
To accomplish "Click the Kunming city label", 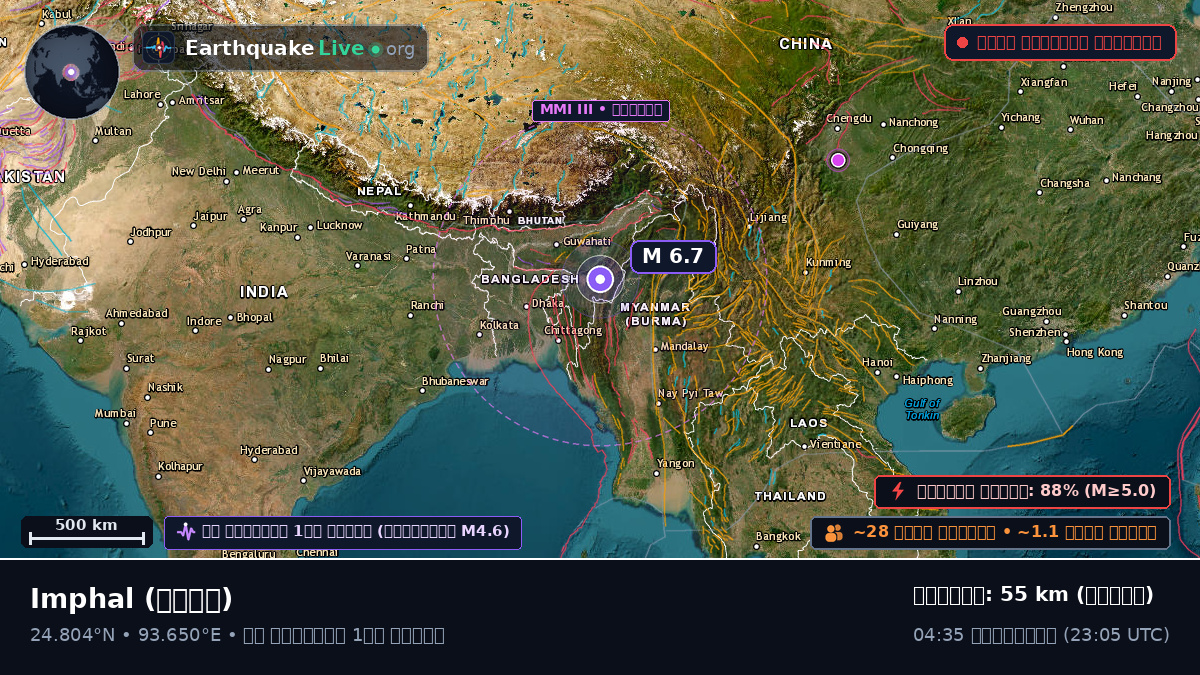I will tap(828, 263).
